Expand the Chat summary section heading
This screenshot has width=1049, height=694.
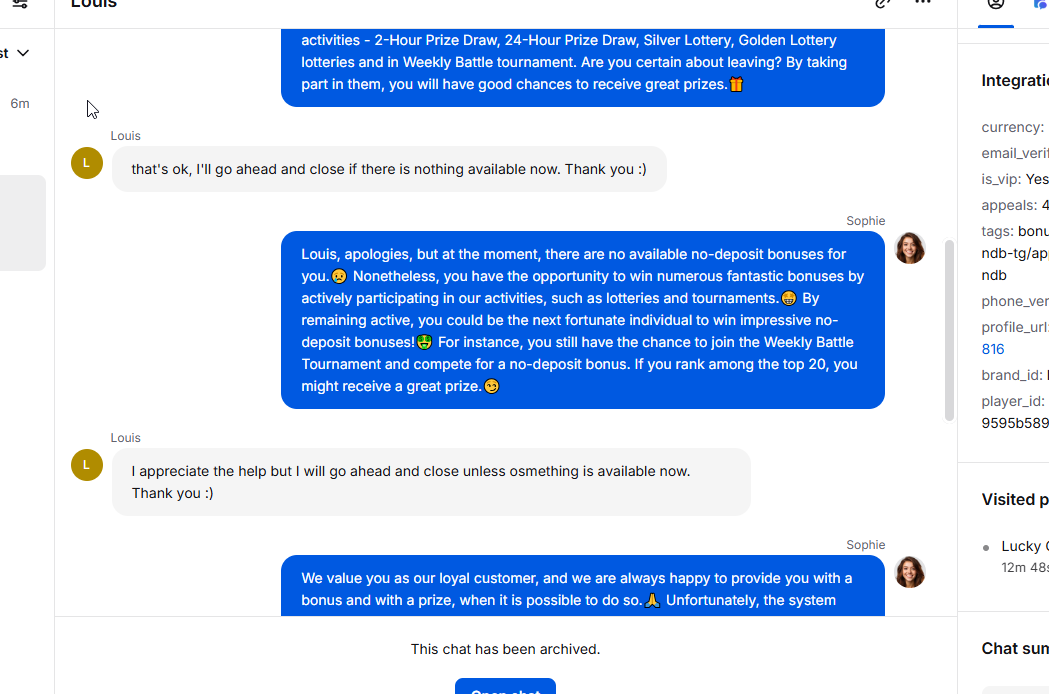tap(1014, 648)
